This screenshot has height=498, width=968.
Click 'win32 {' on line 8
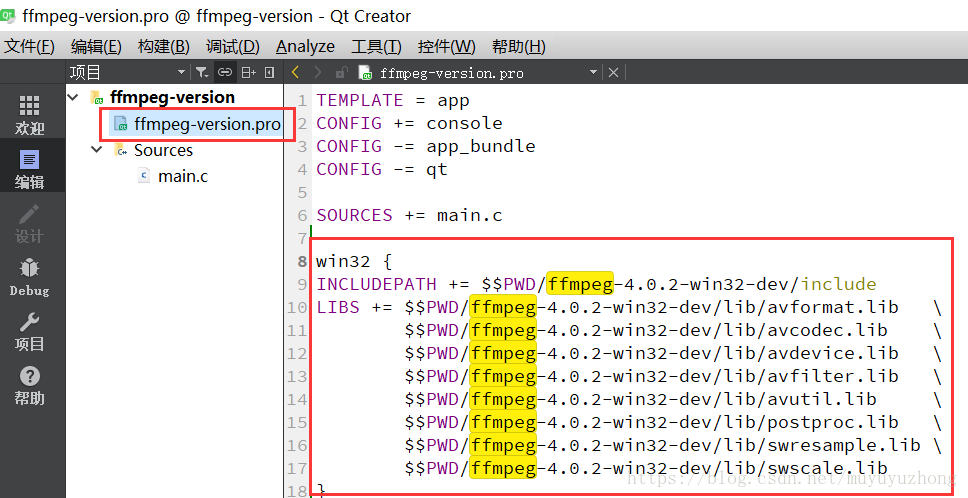tap(354, 261)
